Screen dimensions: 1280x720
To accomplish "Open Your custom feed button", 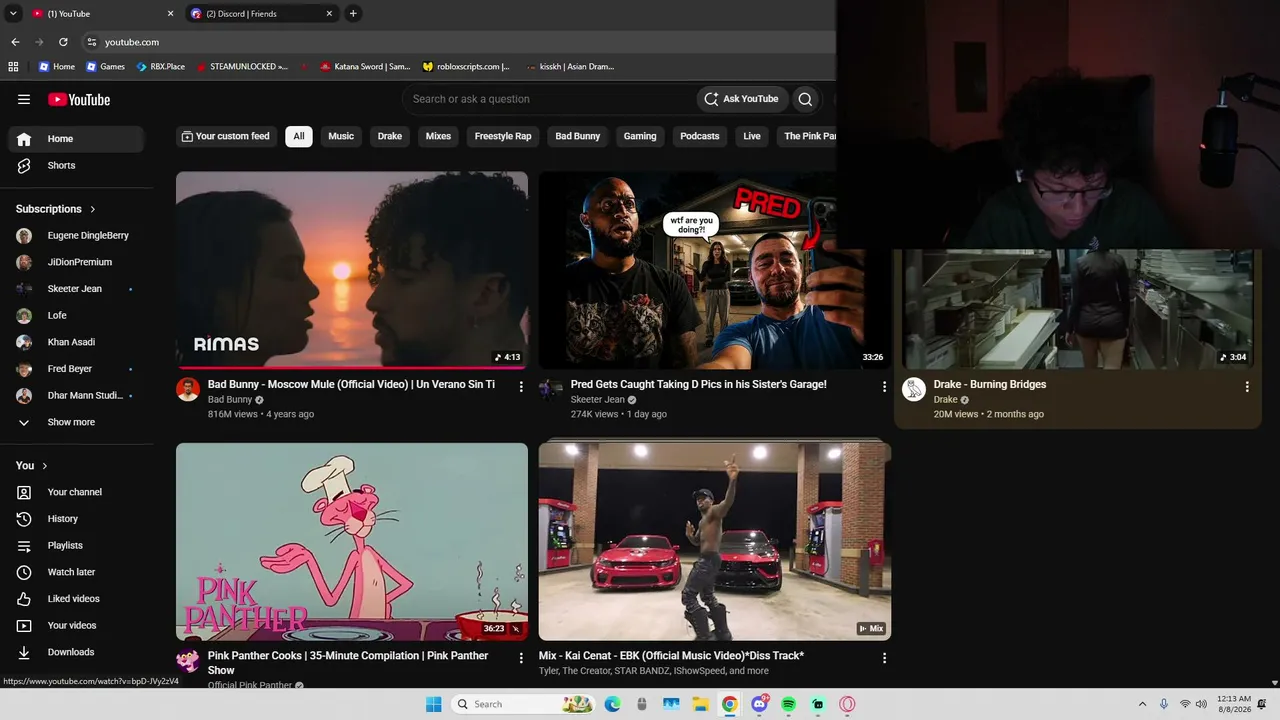I will 226,136.
